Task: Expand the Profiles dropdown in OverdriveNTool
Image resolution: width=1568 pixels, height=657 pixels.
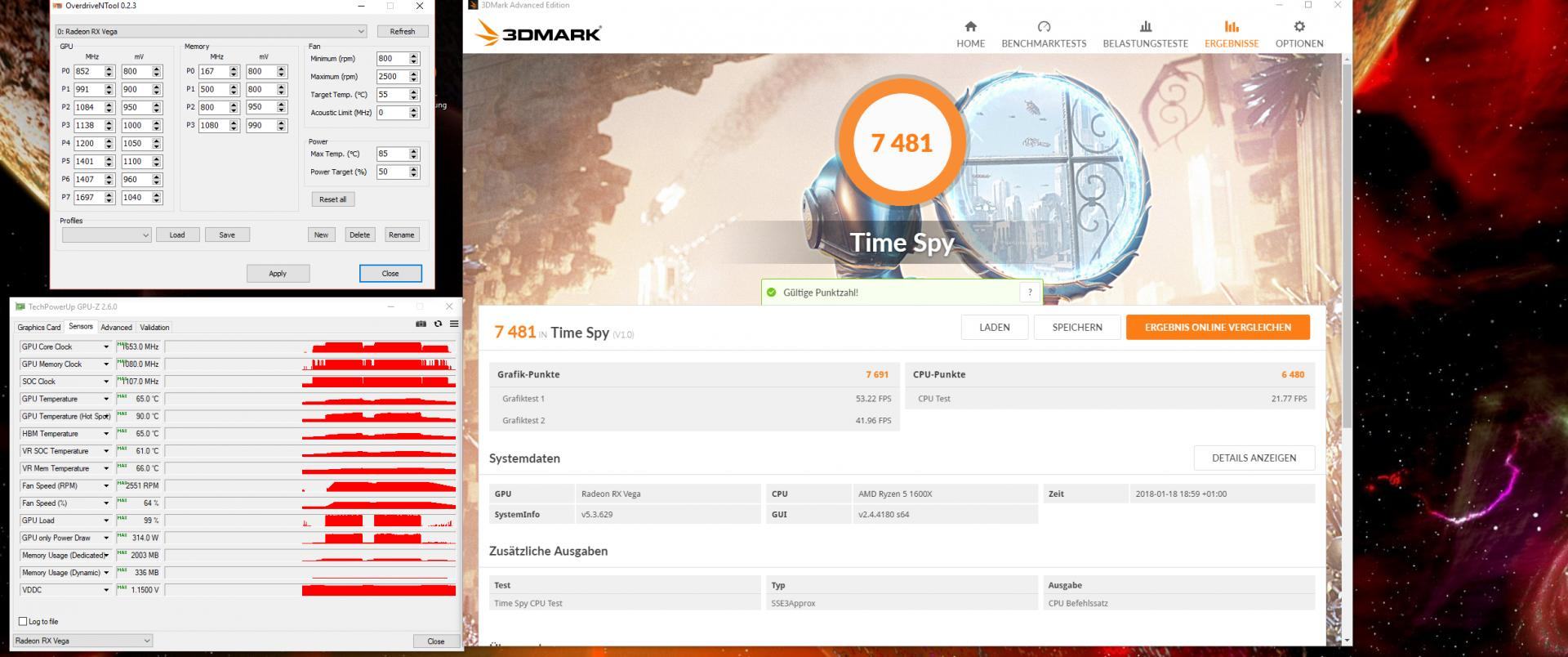Action: click(106, 235)
